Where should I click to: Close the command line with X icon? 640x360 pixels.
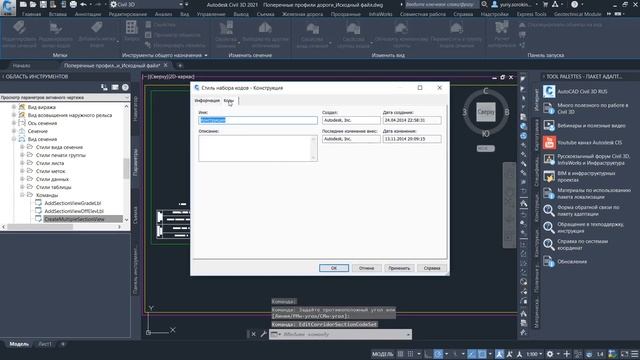pyautogui.click(x=253, y=334)
